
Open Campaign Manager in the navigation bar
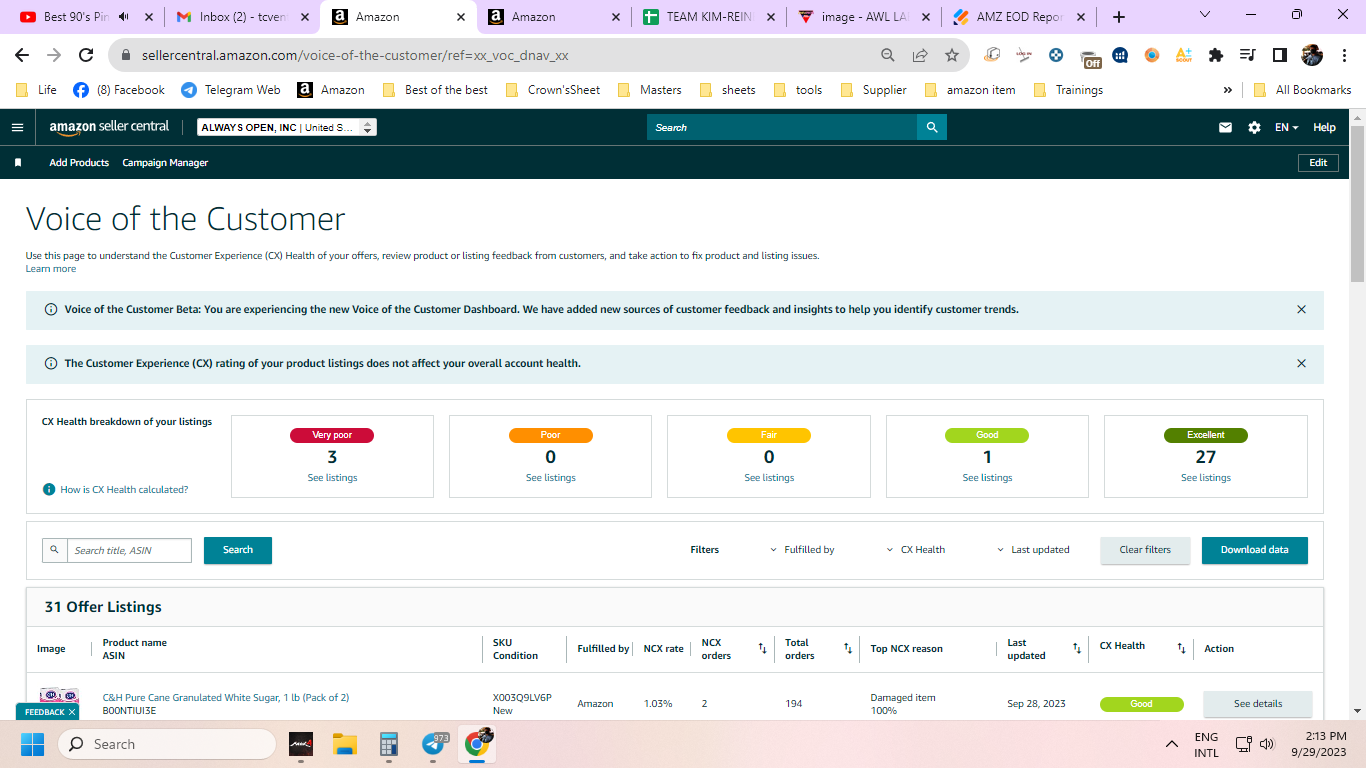165,163
